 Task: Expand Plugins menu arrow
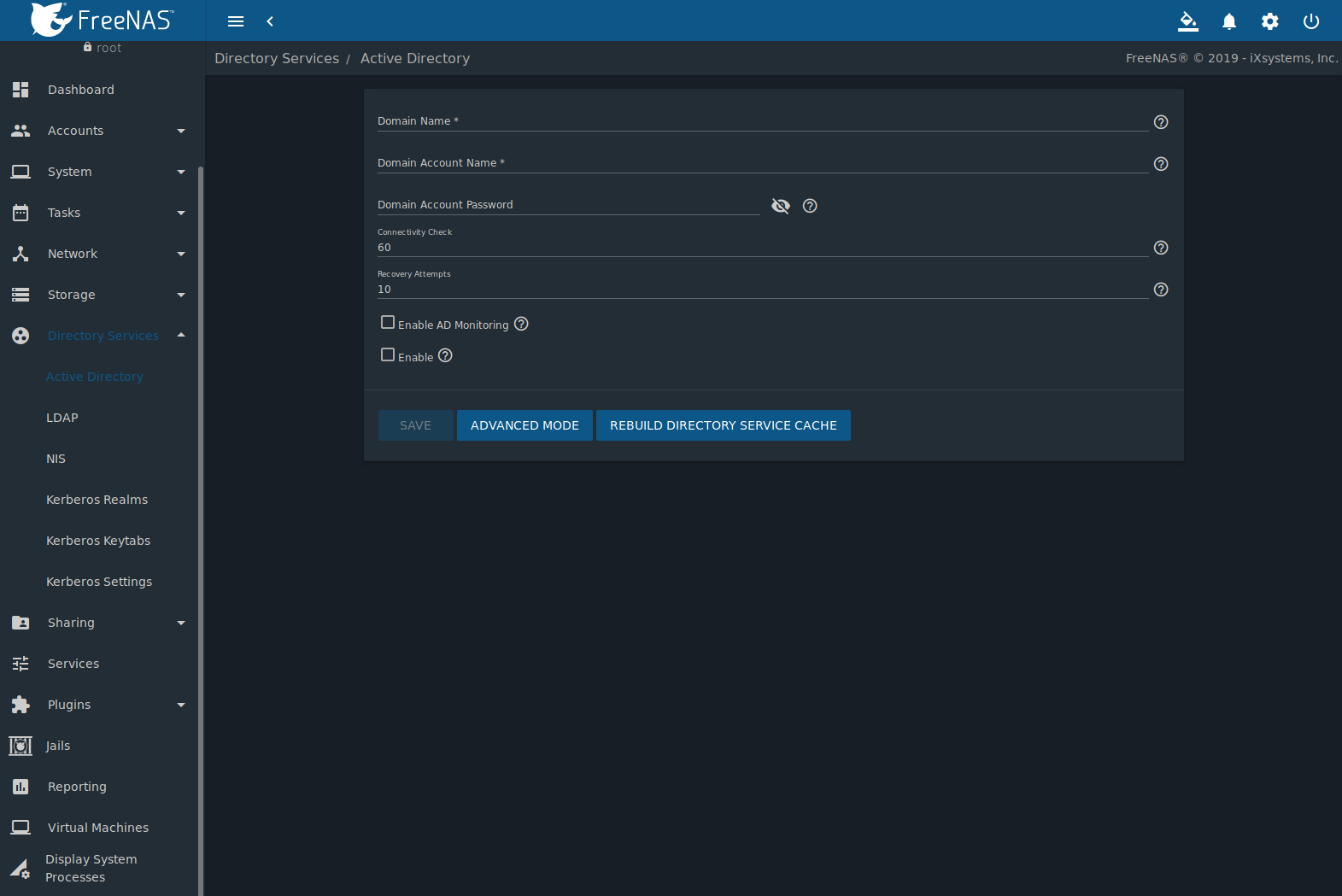click(x=181, y=705)
